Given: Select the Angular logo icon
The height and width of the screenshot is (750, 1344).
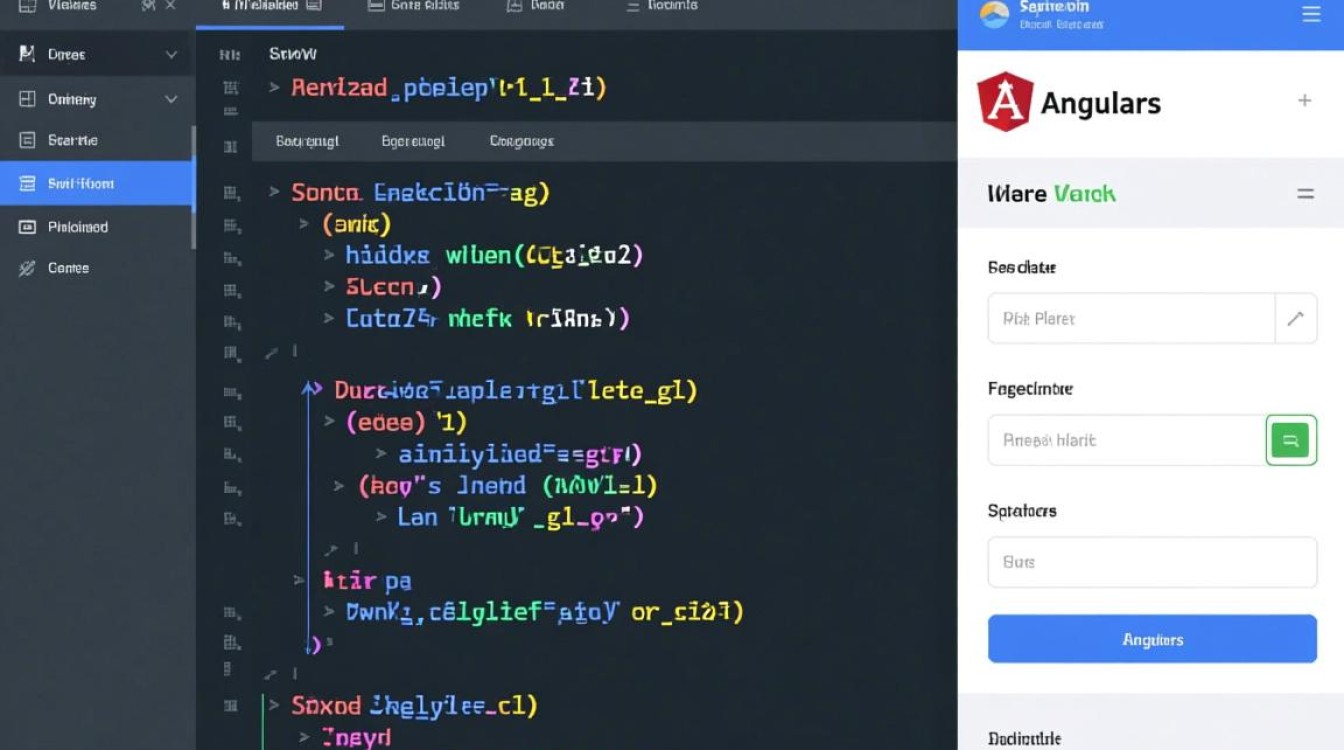Looking at the screenshot, I should pos(1007,100).
